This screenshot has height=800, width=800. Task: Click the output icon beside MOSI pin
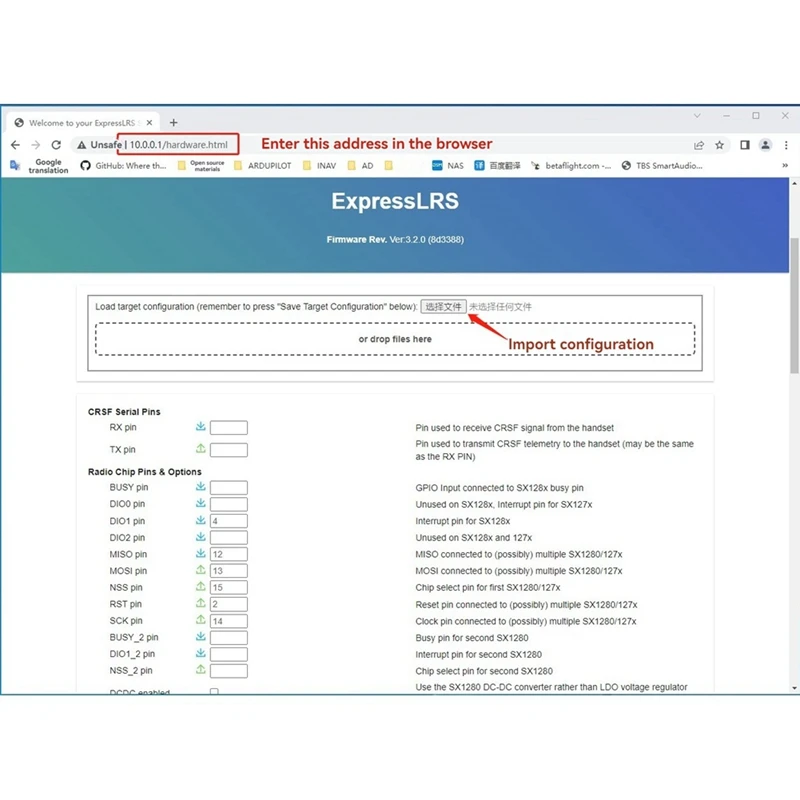201,569
